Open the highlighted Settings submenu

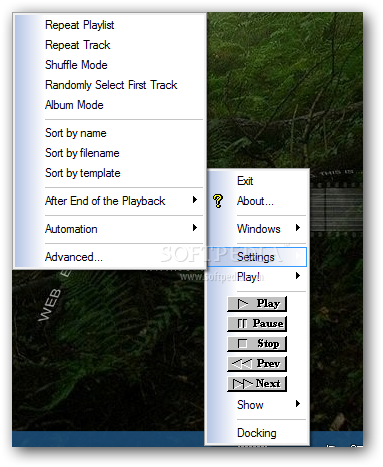[257, 257]
